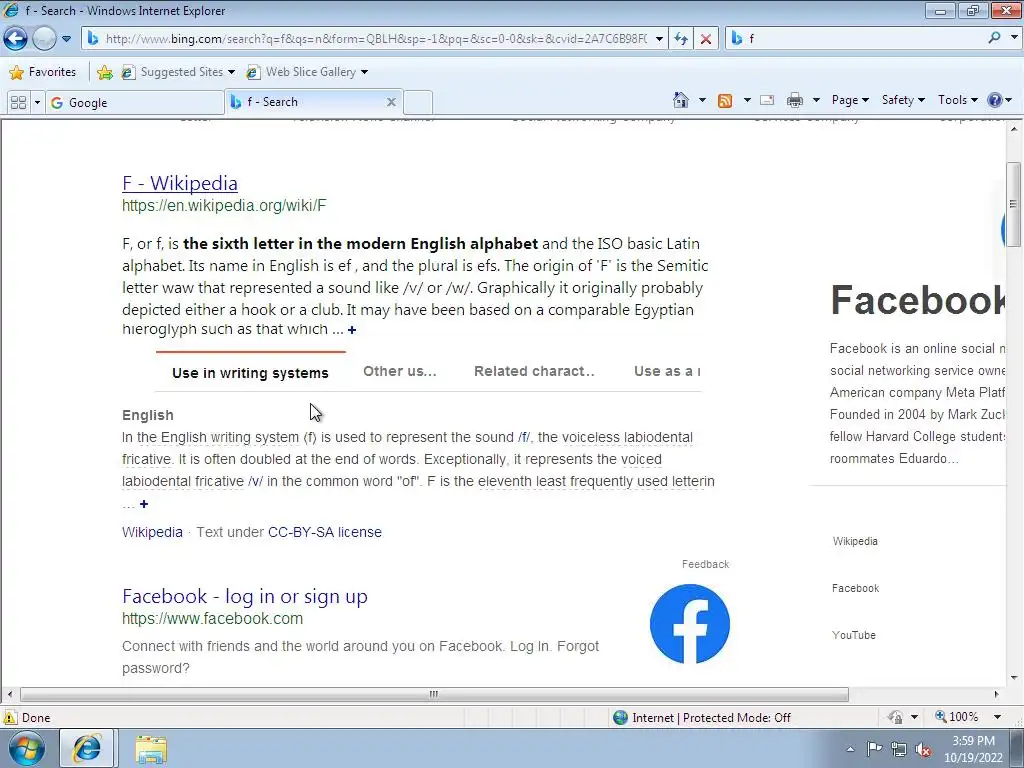Click the scroll down arrow

(1013, 678)
